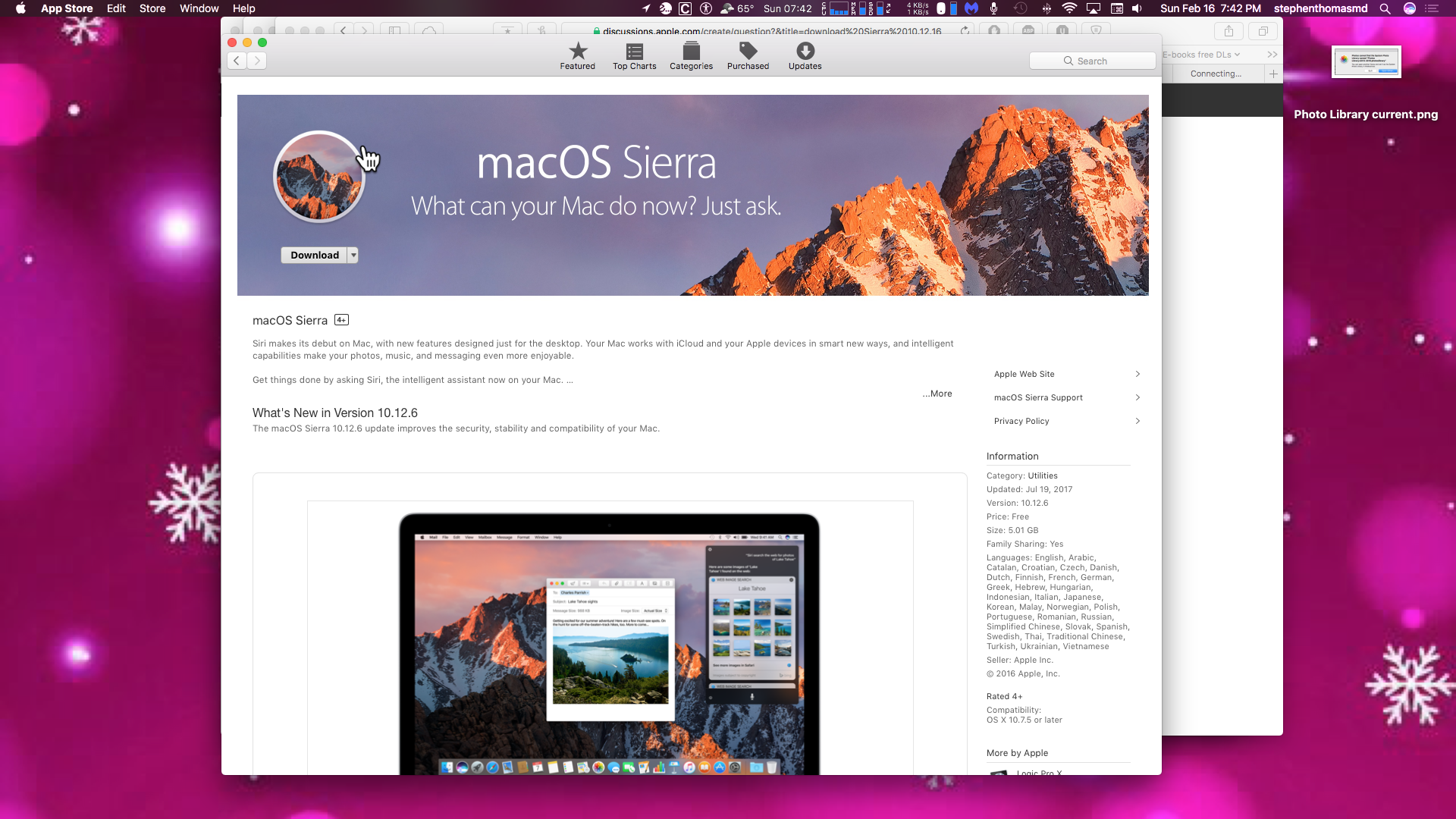Click the 'Updated: Jul 19, 2017' line
This screenshot has width=1456, height=819.
[x=1029, y=489]
